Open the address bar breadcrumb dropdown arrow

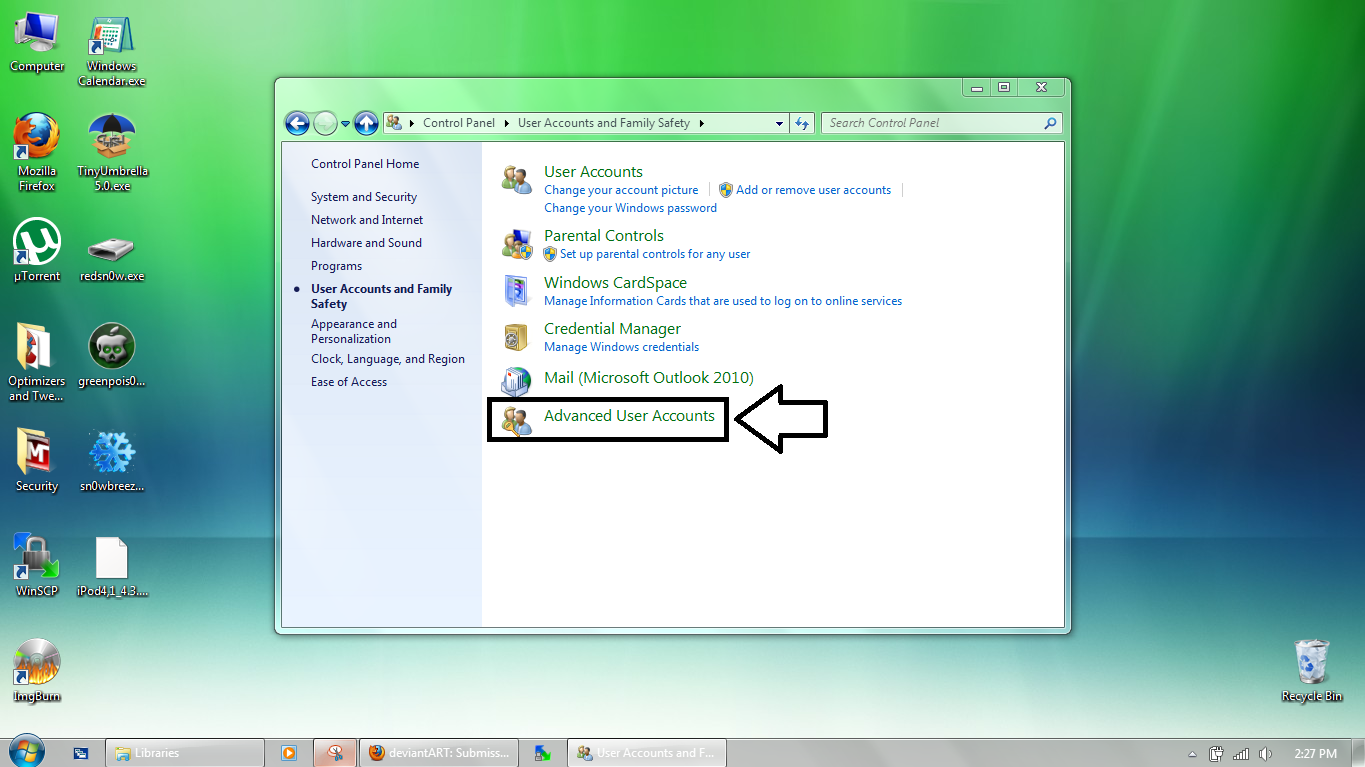pyautogui.click(x=780, y=122)
